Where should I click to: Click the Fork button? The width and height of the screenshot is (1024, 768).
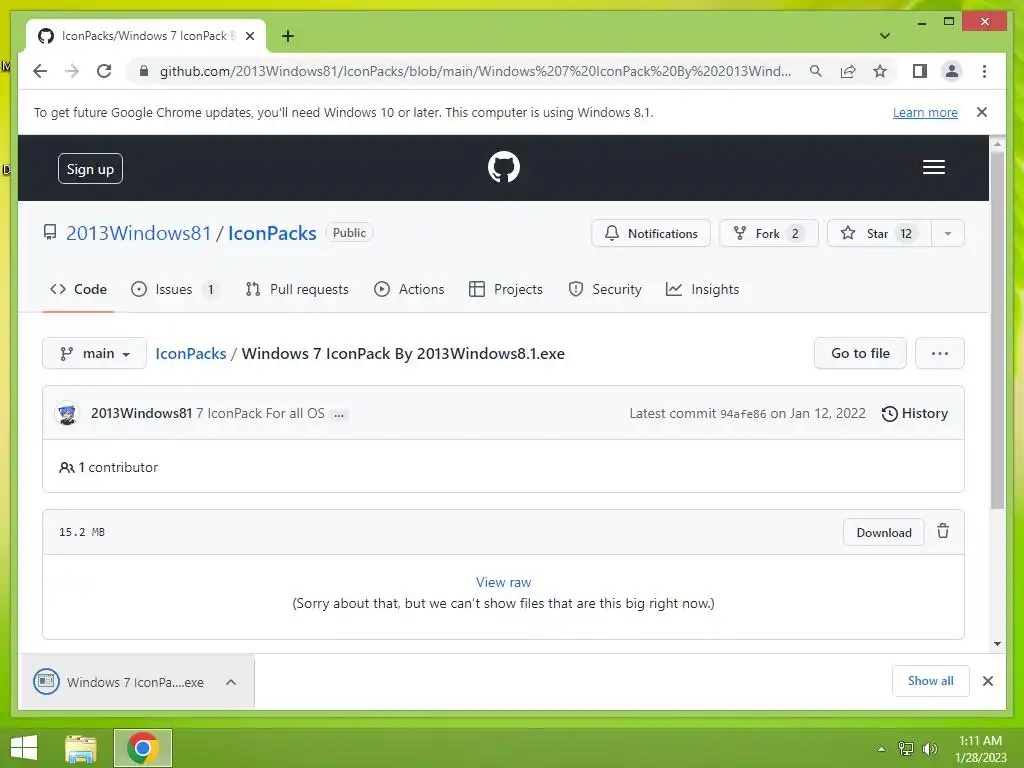(x=768, y=233)
